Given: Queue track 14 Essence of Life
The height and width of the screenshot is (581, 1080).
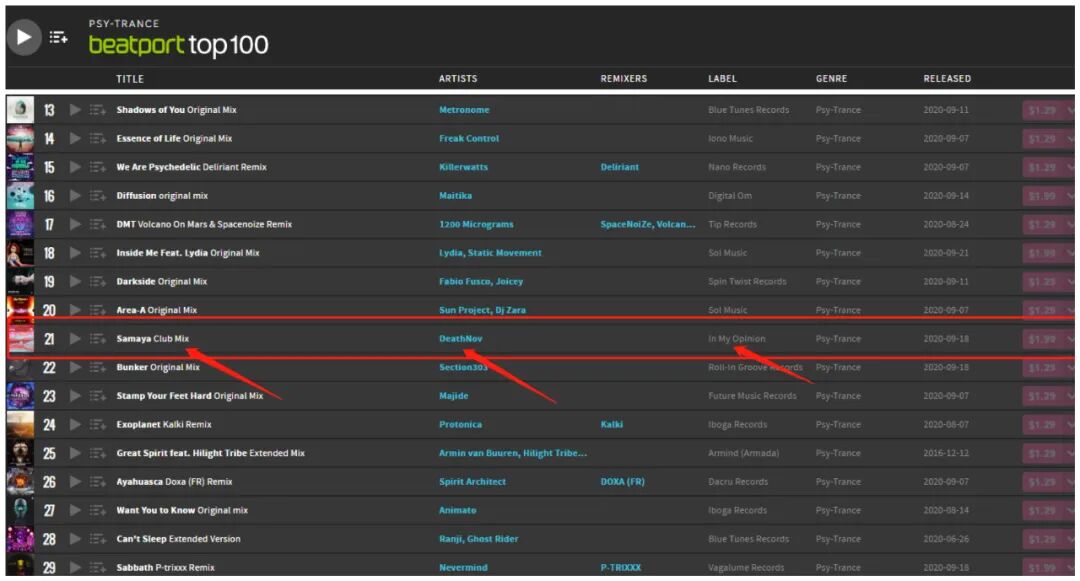Looking at the screenshot, I should pyautogui.click(x=98, y=138).
